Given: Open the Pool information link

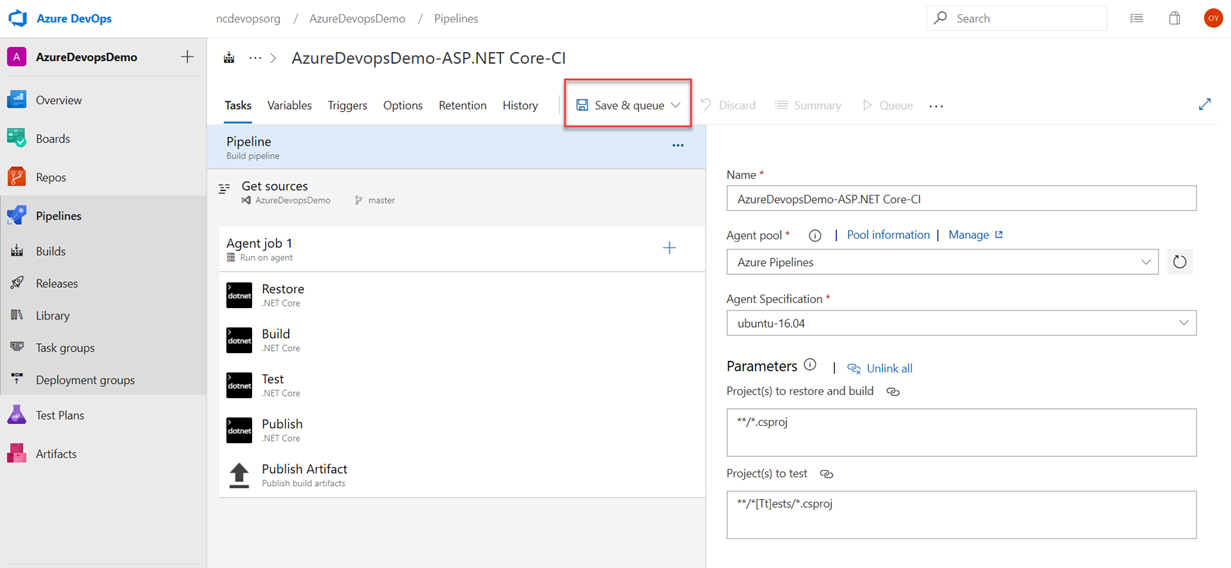Looking at the screenshot, I should [888, 235].
